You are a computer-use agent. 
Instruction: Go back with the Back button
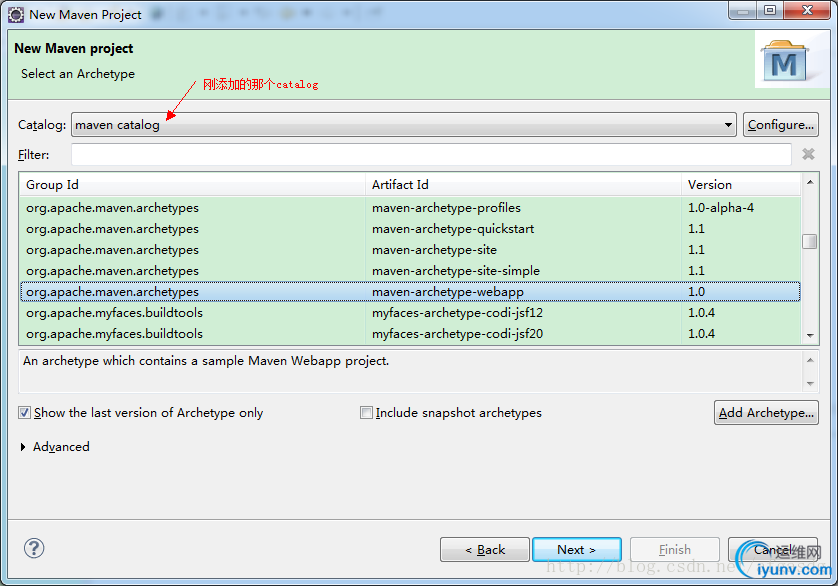click(485, 550)
